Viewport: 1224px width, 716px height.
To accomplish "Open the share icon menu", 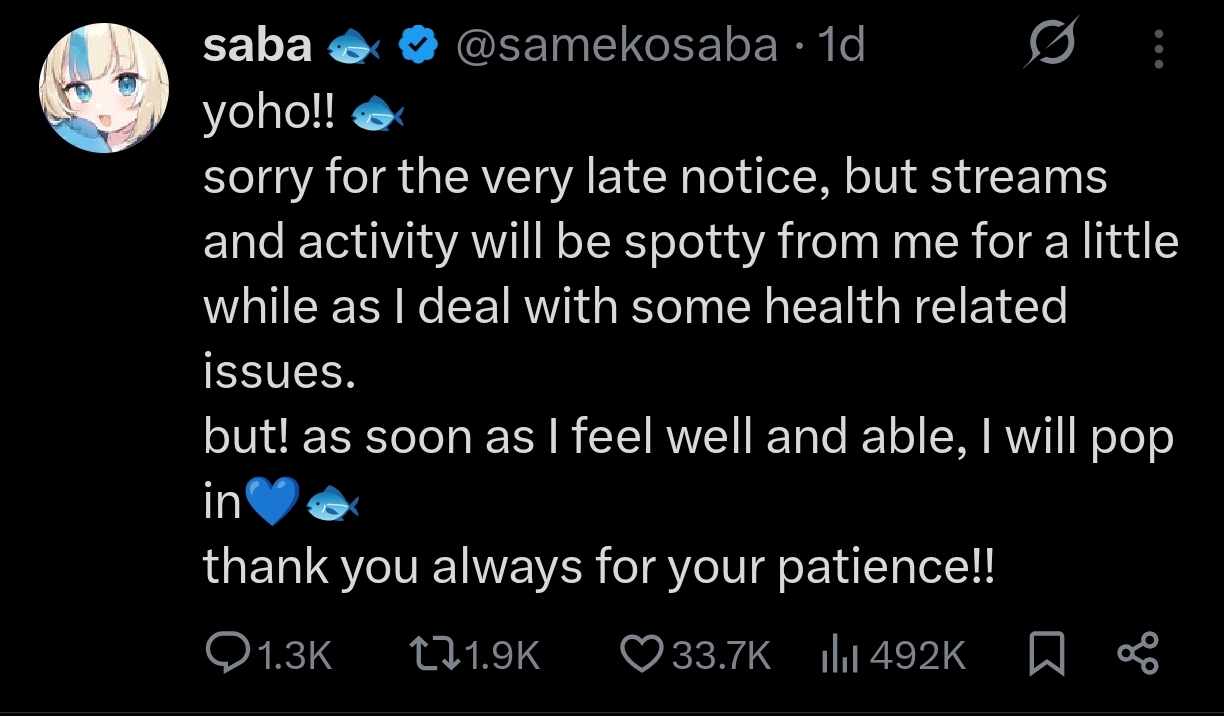I will (1138, 655).
